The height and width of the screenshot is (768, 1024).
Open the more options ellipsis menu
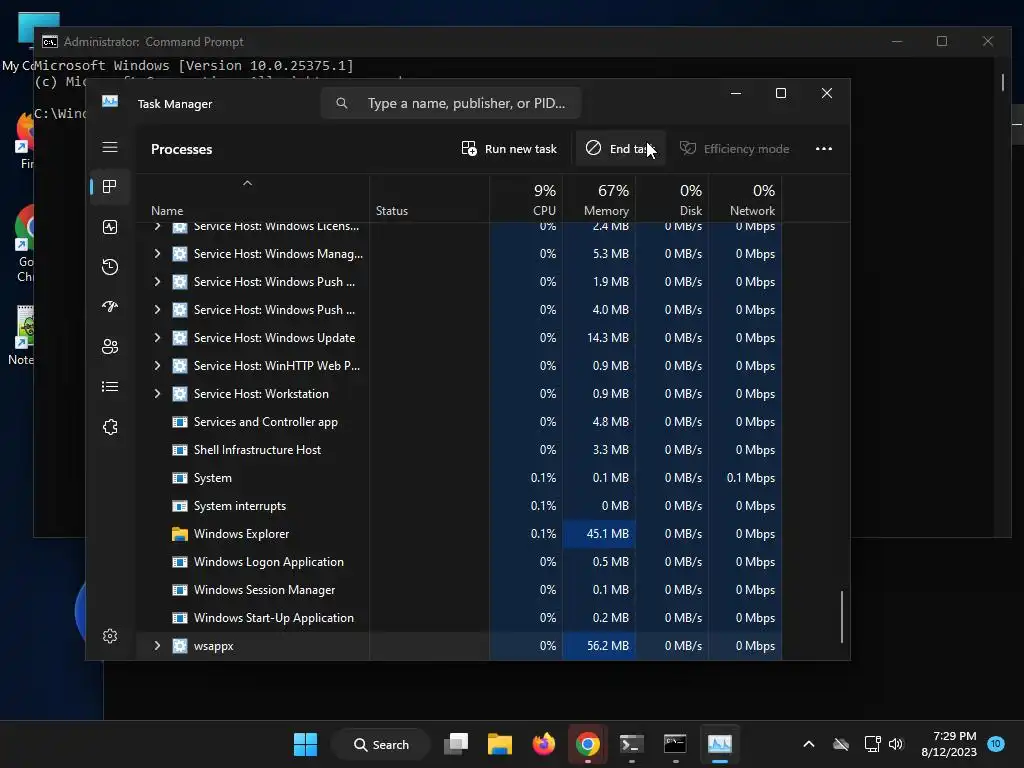point(824,149)
